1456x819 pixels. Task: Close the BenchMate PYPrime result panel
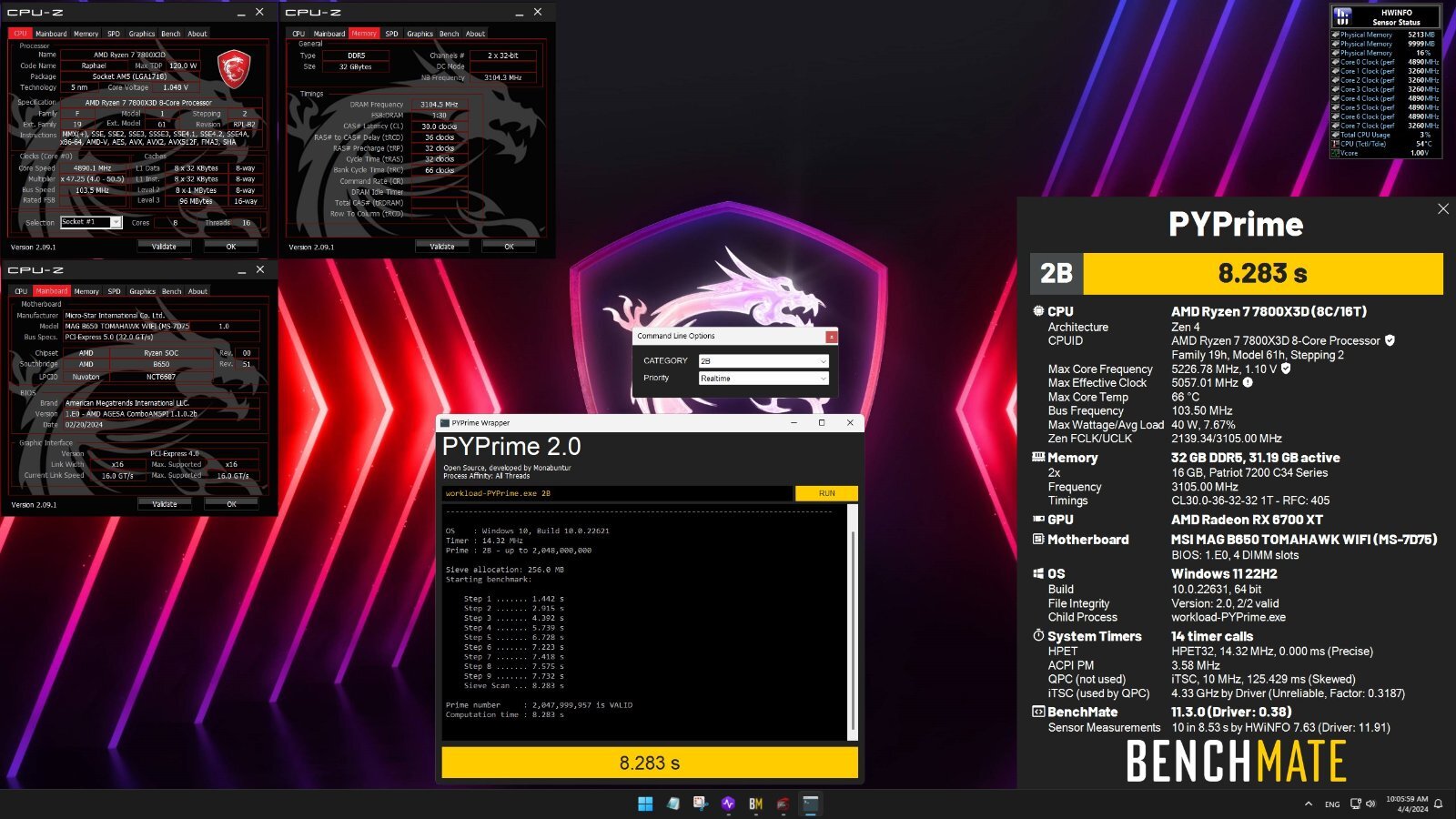click(x=1443, y=208)
